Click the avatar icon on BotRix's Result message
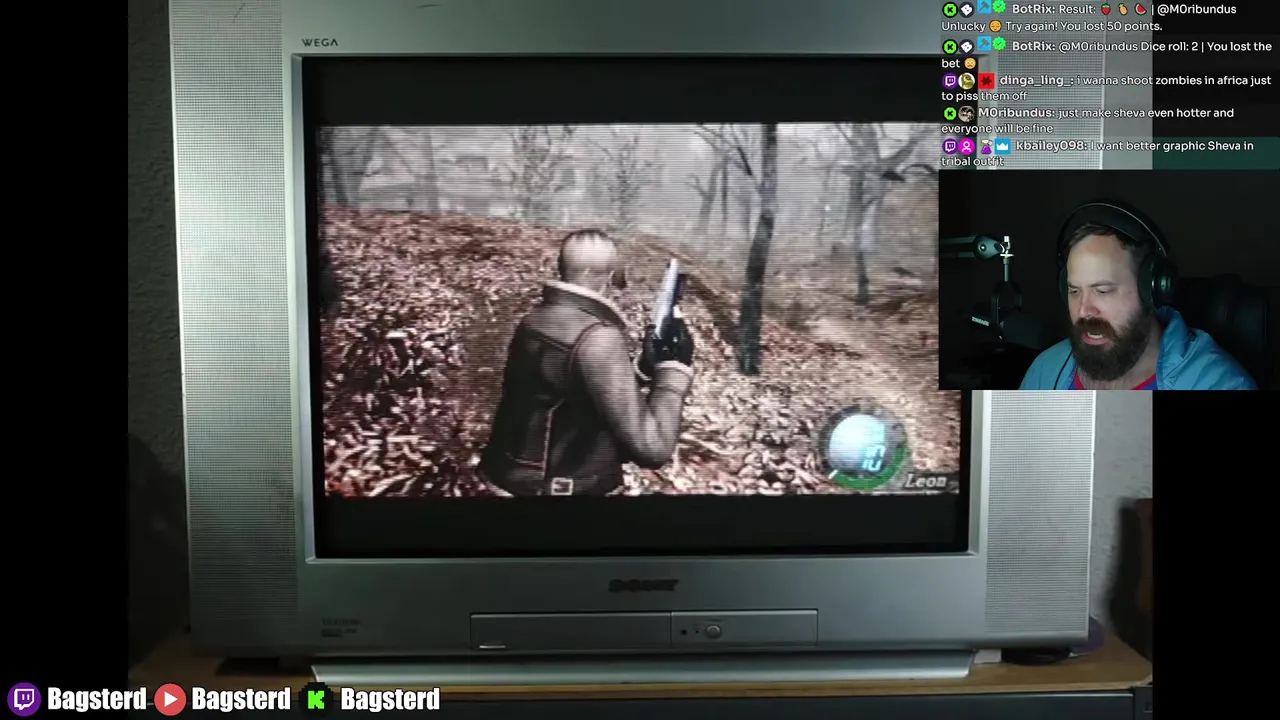This screenshot has height=720, width=1280. (967, 9)
